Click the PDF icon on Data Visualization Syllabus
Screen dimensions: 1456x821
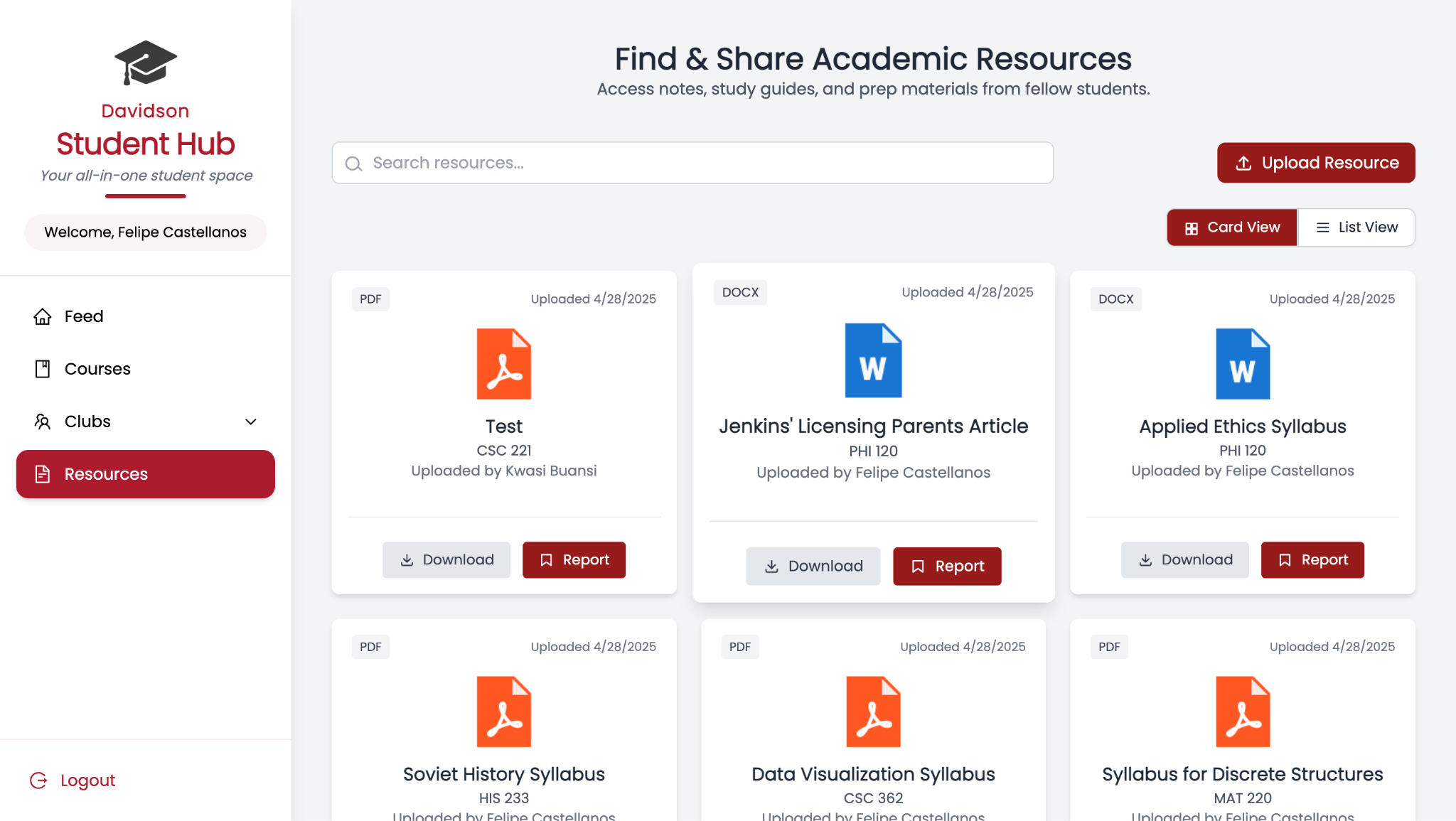tap(873, 711)
